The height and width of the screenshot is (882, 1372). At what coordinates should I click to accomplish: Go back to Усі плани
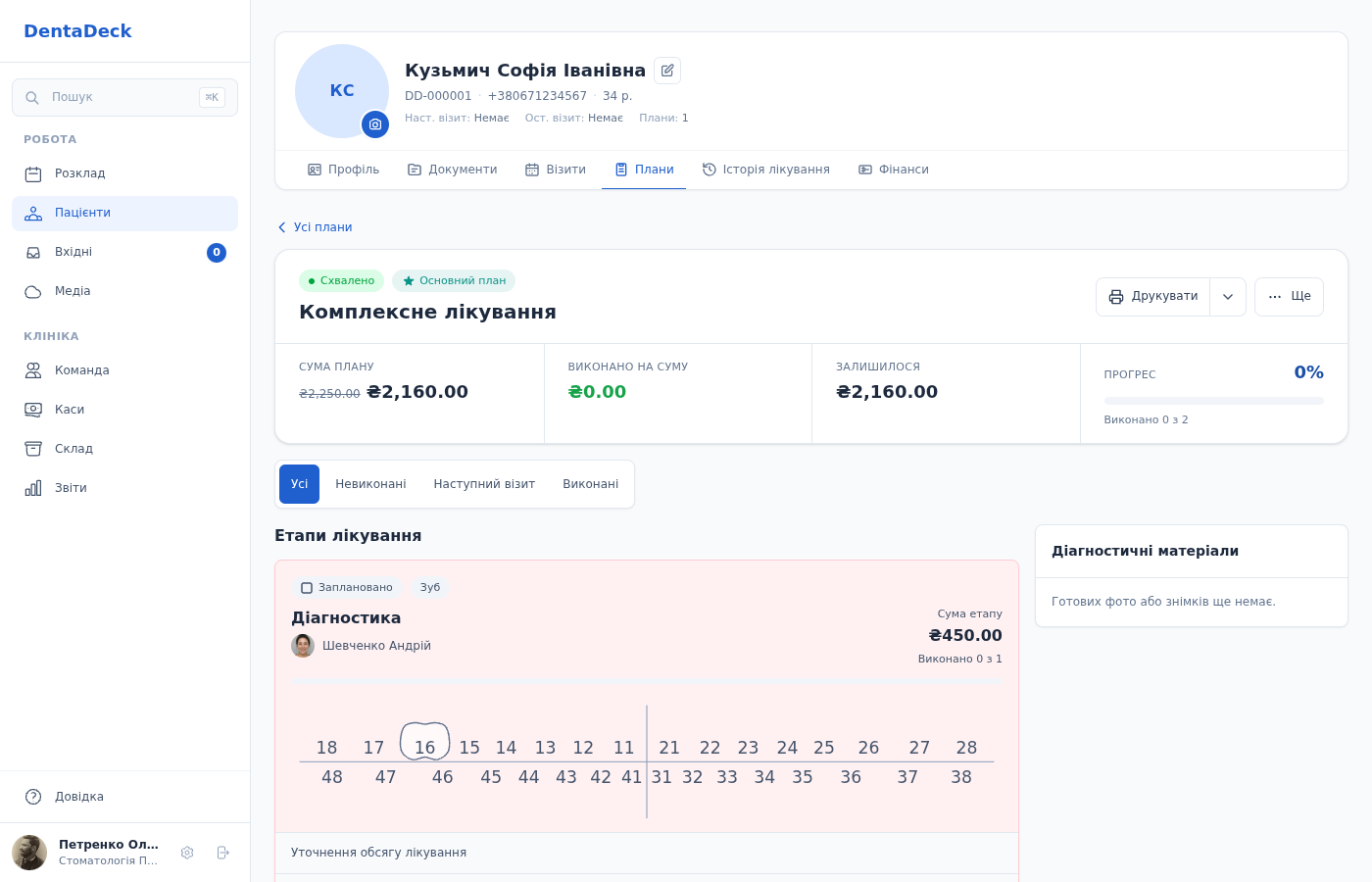coord(314,227)
